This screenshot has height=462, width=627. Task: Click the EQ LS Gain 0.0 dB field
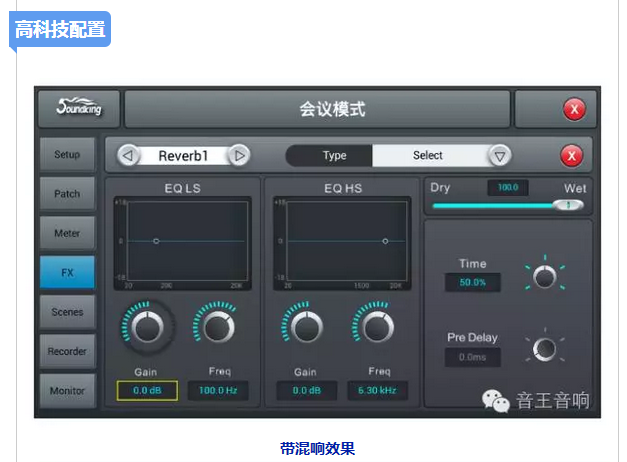pos(148,390)
